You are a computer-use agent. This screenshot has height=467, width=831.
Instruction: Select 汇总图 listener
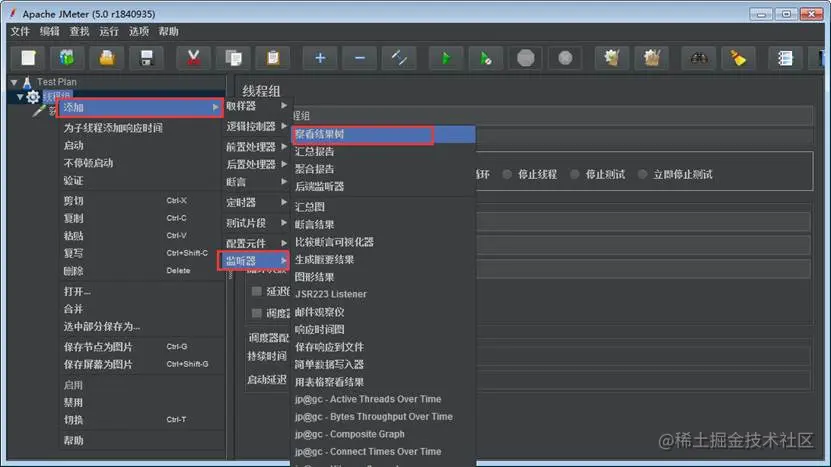[384, 207]
